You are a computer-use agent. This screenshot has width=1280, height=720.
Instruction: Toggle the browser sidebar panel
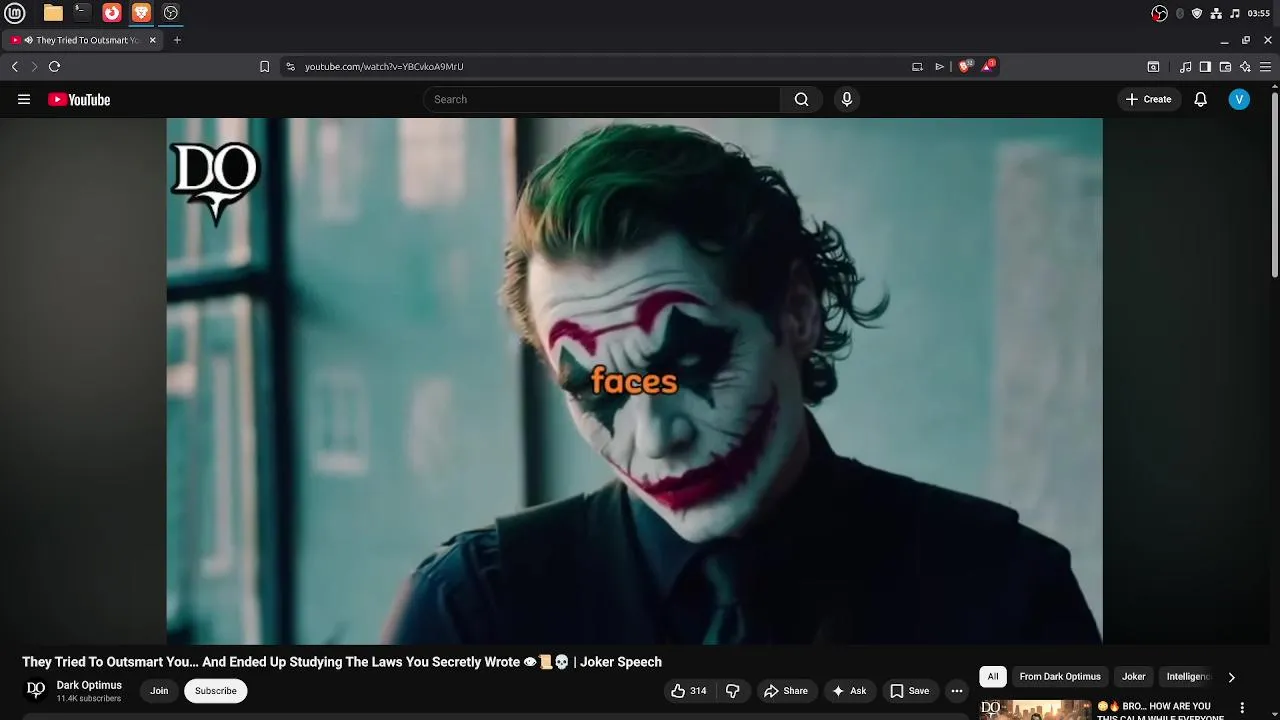pyautogui.click(x=1205, y=67)
